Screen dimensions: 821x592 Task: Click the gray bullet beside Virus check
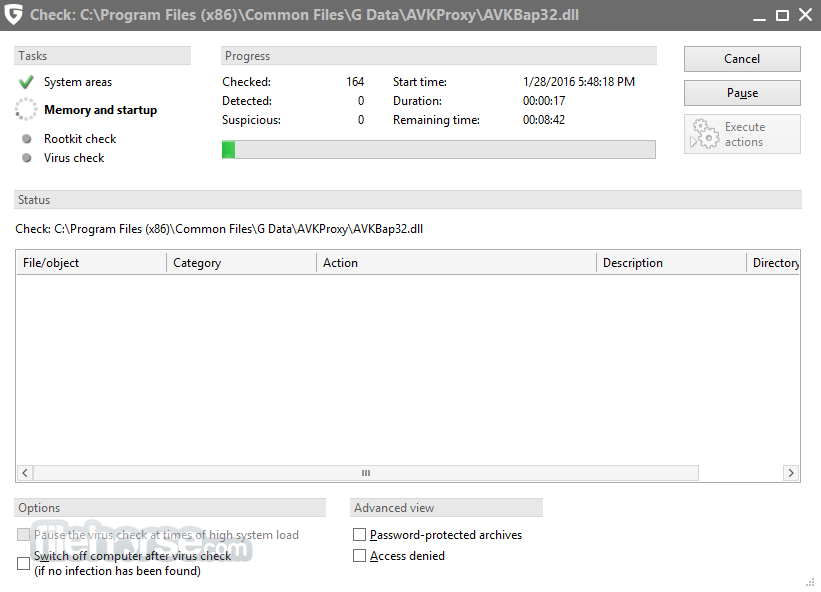pyautogui.click(x=27, y=158)
